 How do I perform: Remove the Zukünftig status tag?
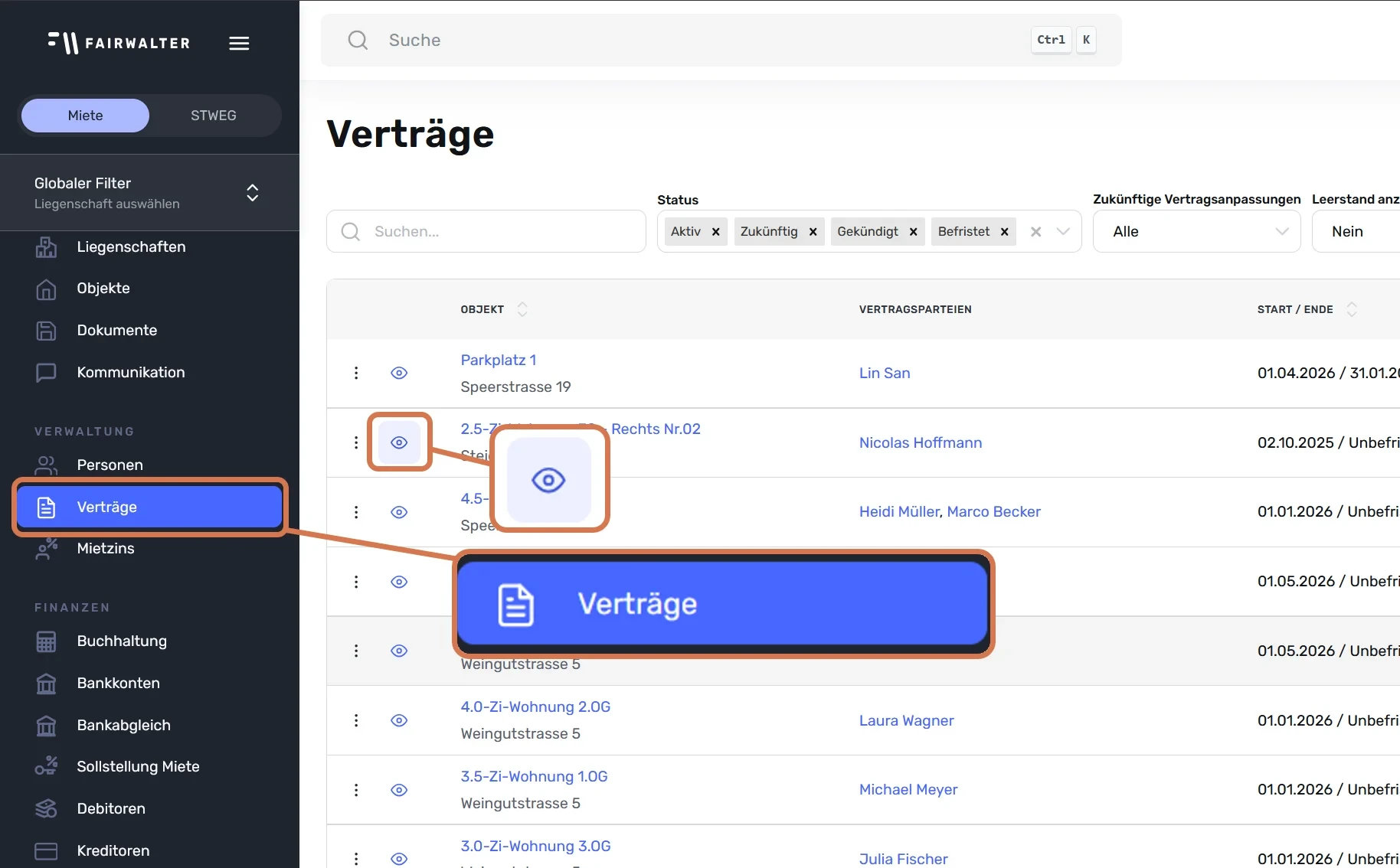coord(813,232)
